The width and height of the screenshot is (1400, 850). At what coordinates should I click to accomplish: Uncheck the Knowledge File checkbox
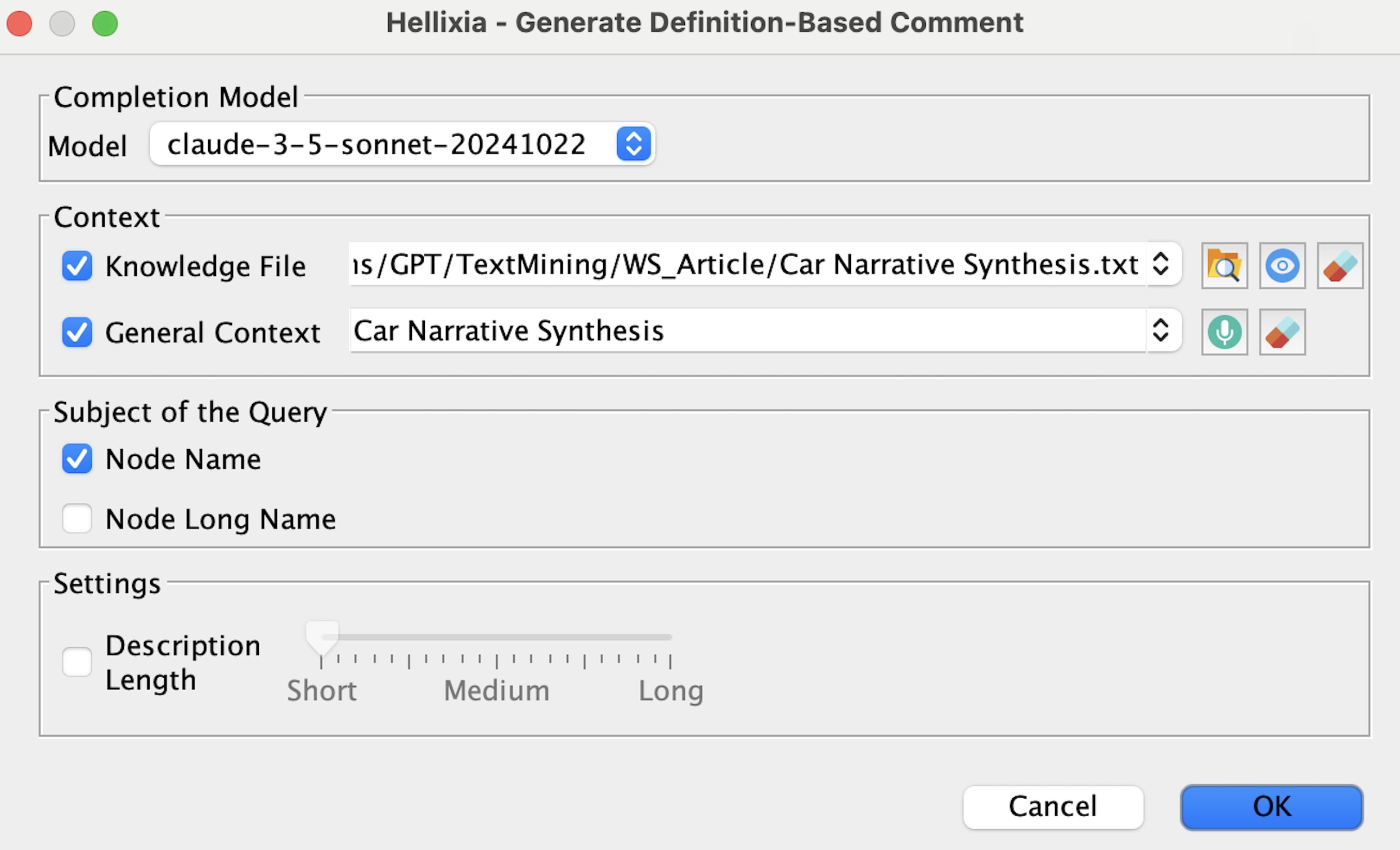pos(77,266)
